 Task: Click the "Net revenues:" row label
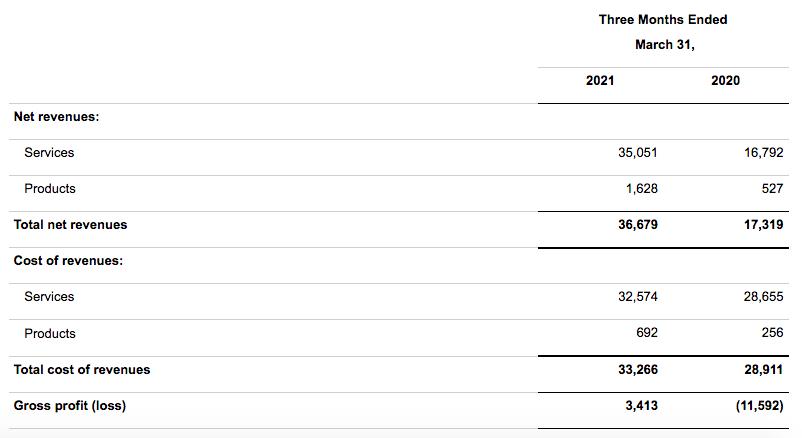(56, 117)
